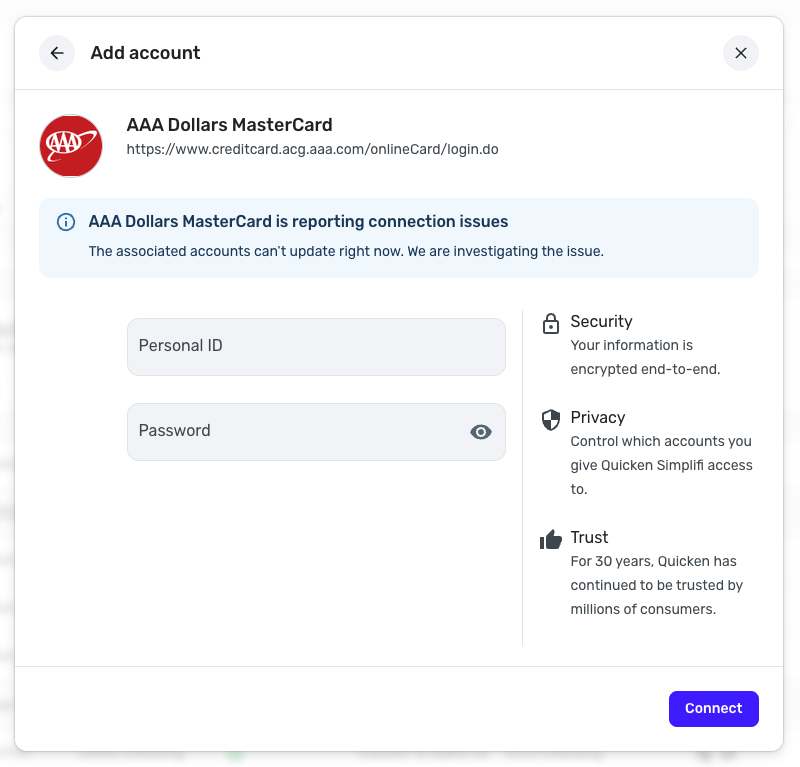Focus the Personal ID field
This screenshot has width=800, height=767.
point(316,347)
